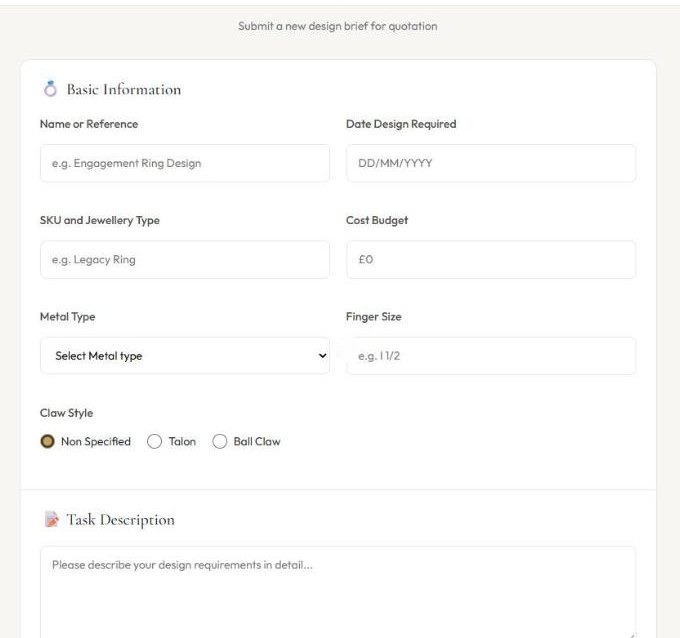Viewport: 680px width, 638px height.
Task: Click the design requirements text area
Action: coord(338,592)
